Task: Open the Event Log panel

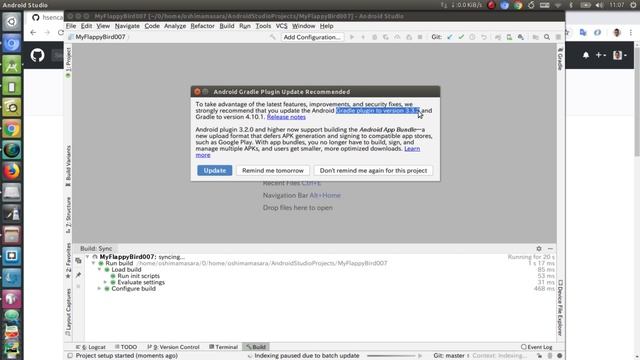Action: click(x=537, y=347)
